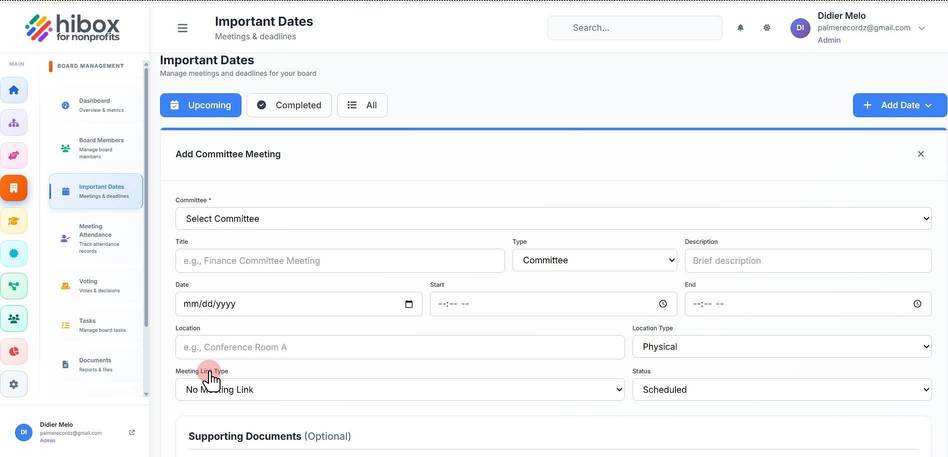Open the header gear settings icon
This screenshot has width=948, height=457.
(767, 28)
